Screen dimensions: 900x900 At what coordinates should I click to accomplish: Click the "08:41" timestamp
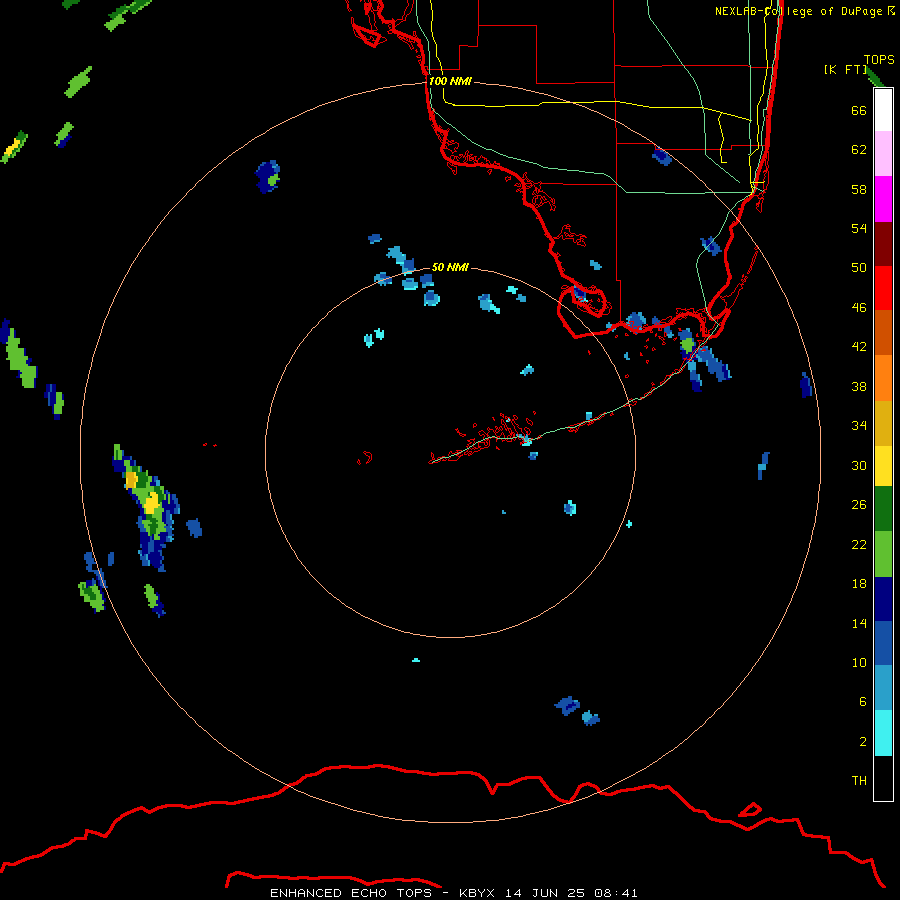pyautogui.click(x=616, y=893)
